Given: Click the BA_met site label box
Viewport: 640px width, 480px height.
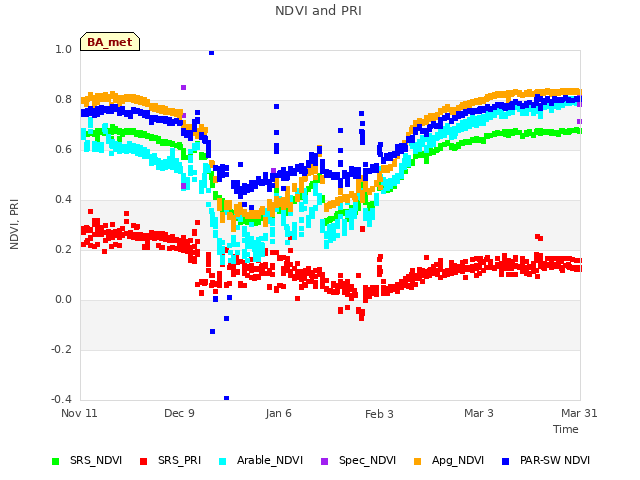Looking at the screenshot, I should [x=110, y=42].
